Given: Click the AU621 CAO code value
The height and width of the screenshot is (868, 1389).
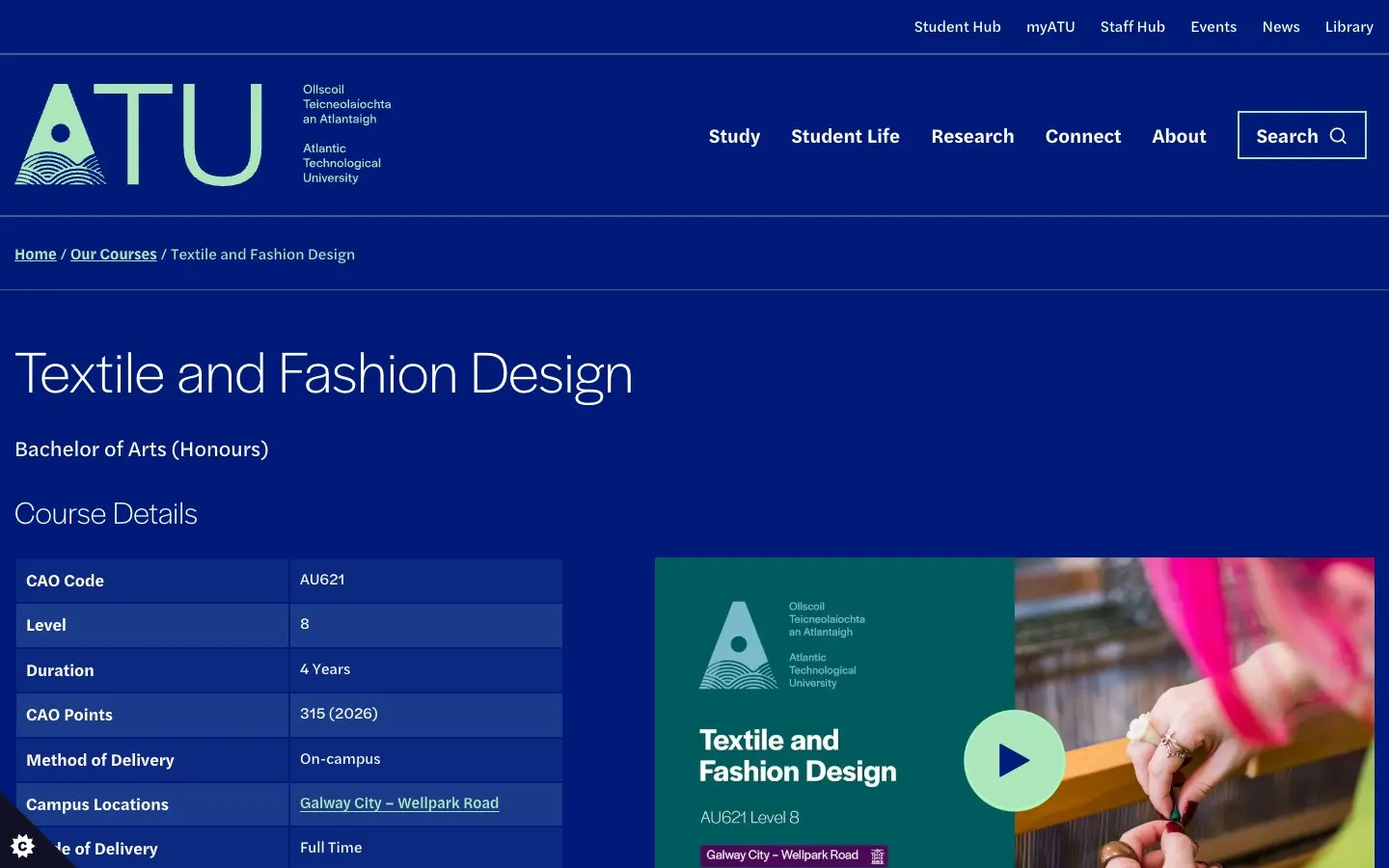Looking at the screenshot, I should click(322, 580).
